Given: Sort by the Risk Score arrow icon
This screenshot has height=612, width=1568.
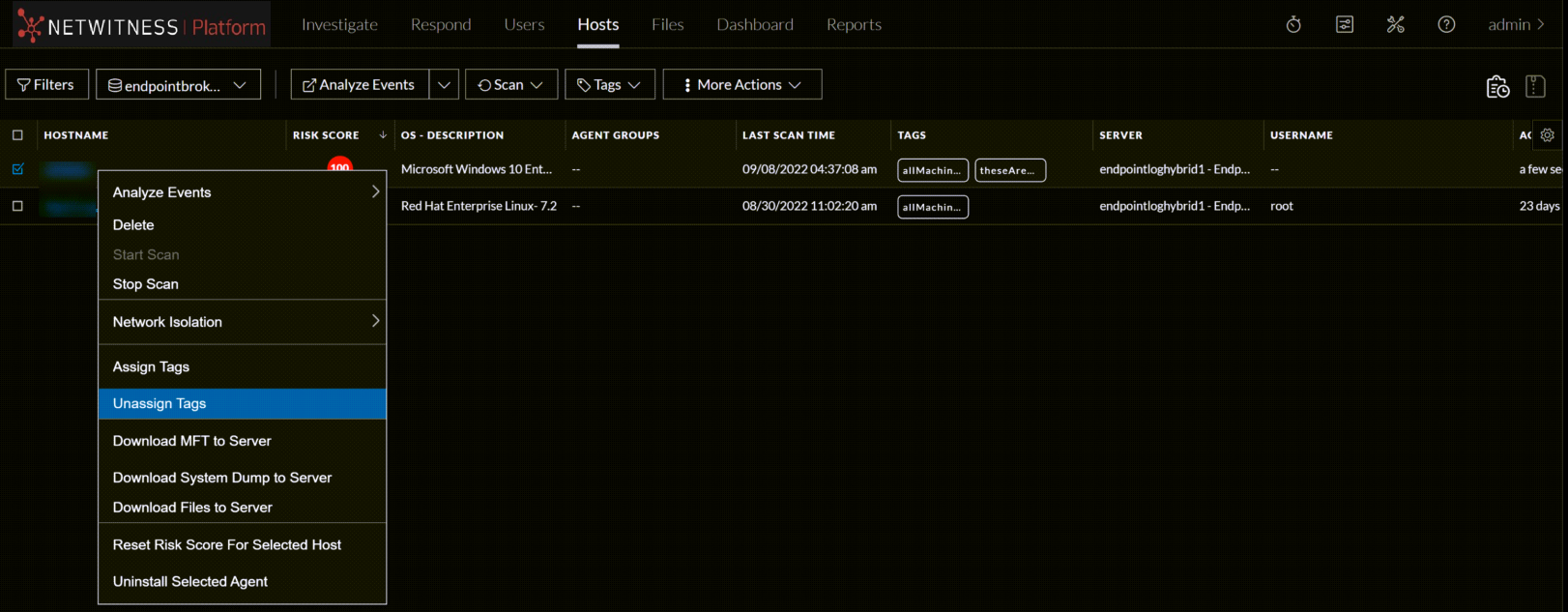Looking at the screenshot, I should coord(383,135).
